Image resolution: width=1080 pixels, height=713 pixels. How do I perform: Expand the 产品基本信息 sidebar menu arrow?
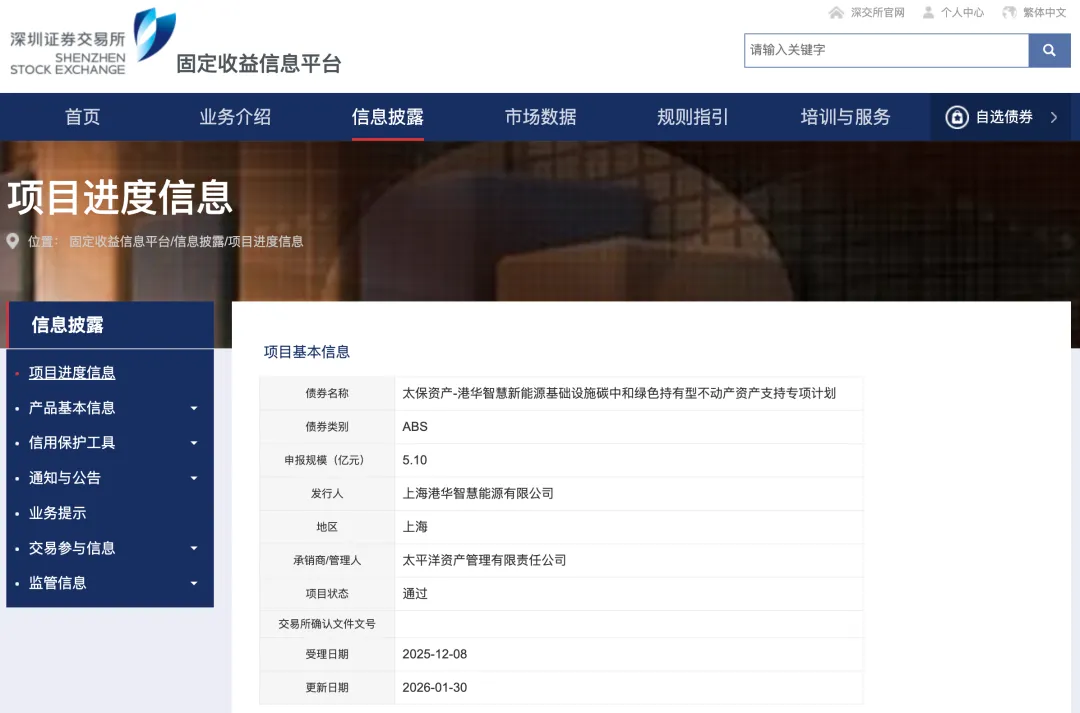194,408
